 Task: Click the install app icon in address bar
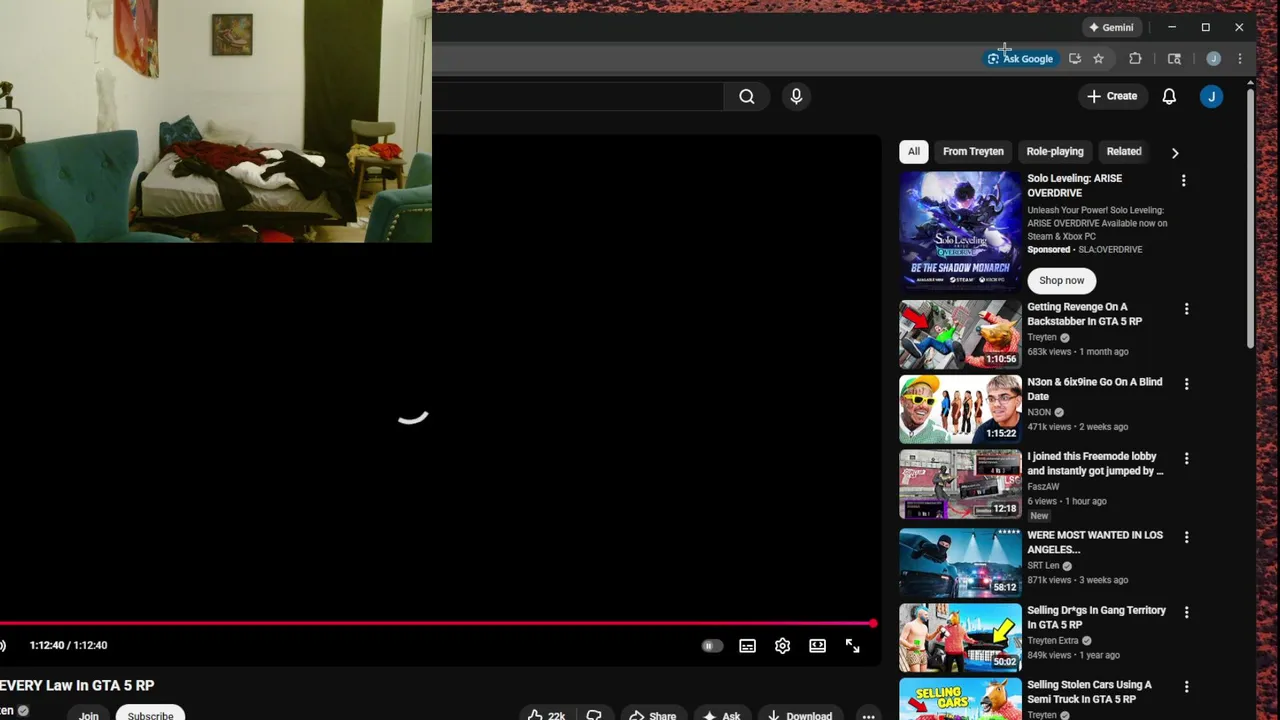coord(1075,59)
